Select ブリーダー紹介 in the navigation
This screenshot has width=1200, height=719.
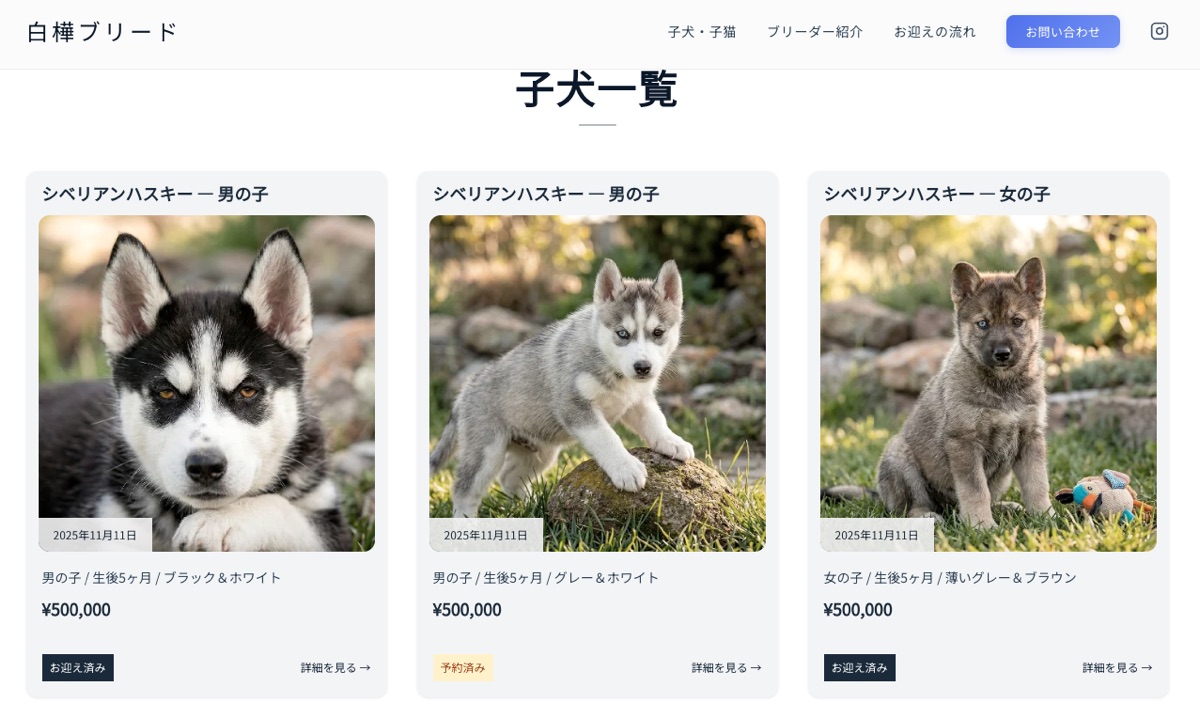[x=815, y=31]
